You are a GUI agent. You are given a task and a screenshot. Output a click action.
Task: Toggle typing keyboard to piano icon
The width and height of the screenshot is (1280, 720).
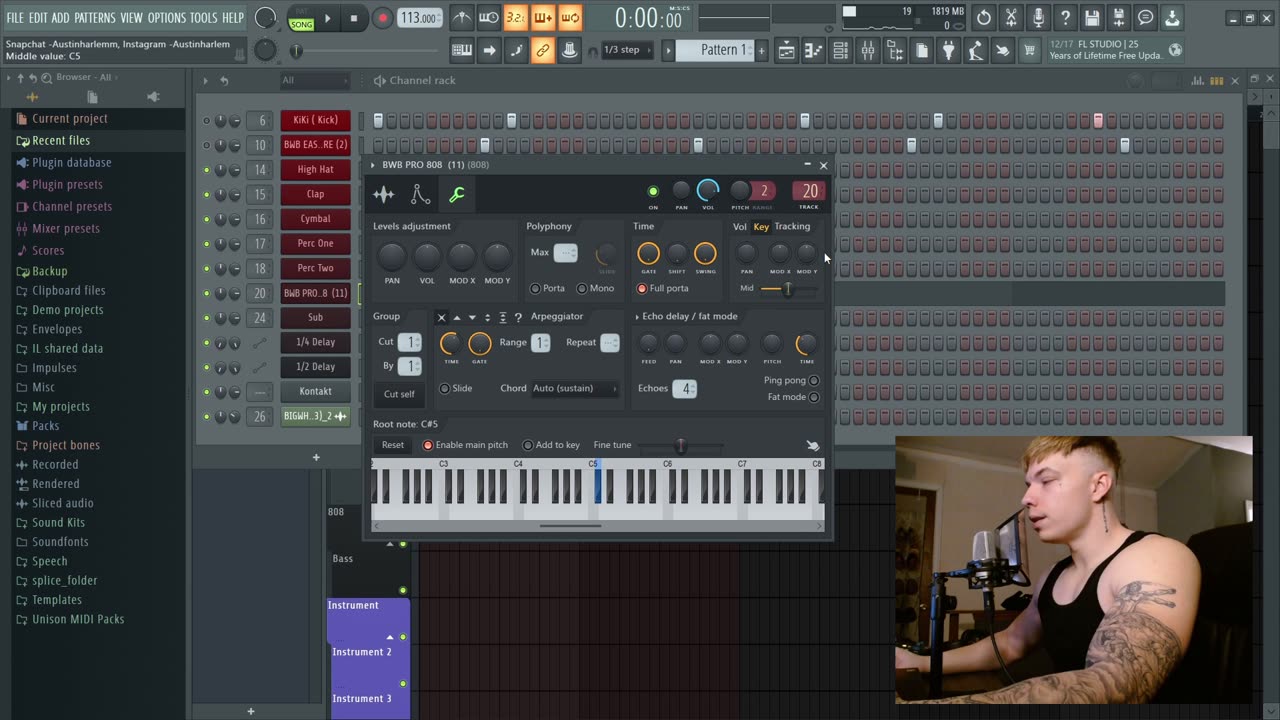point(462,50)
